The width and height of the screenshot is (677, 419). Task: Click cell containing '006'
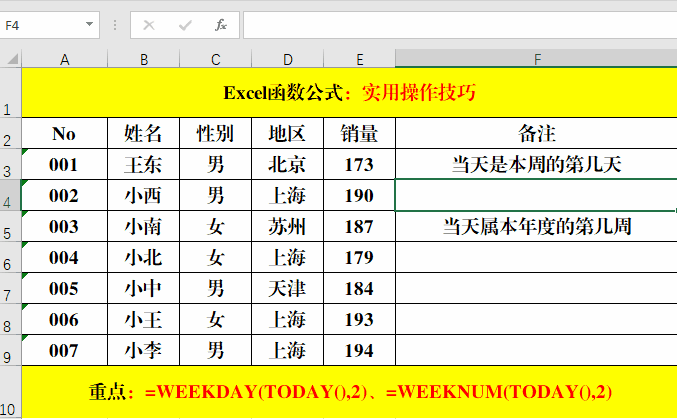point(64,319)
